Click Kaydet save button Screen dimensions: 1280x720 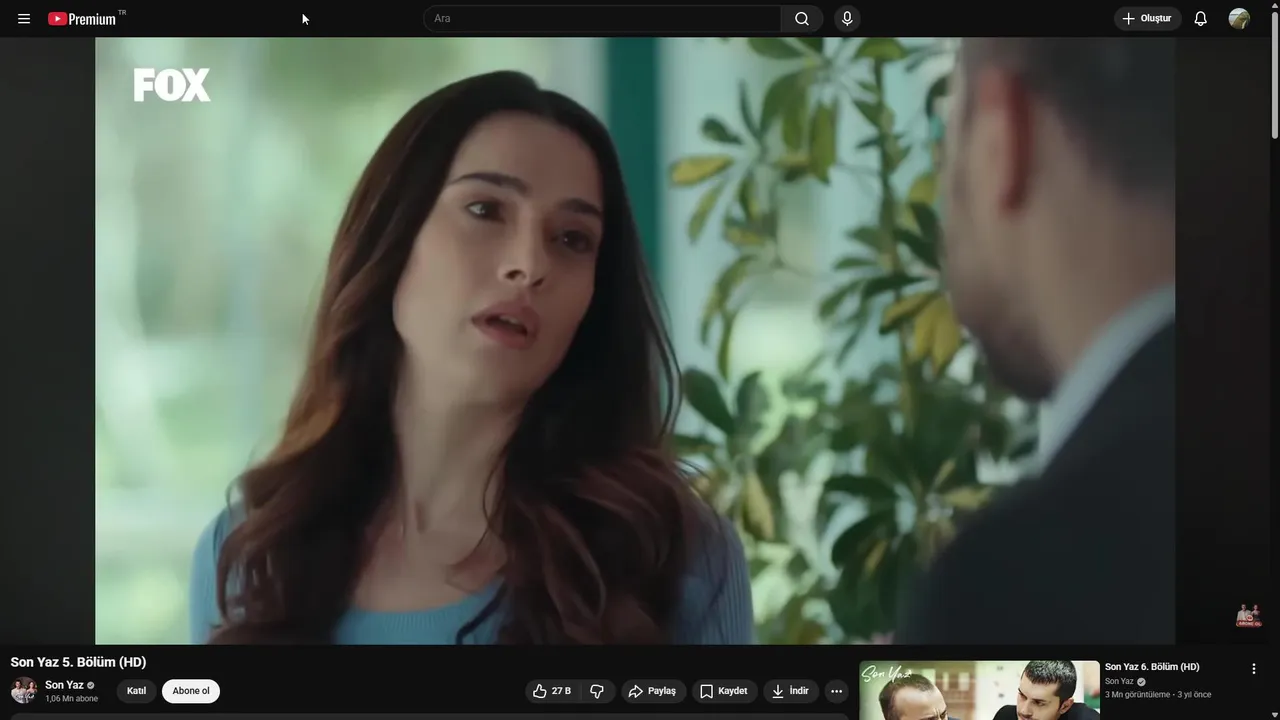pos(724,691)
